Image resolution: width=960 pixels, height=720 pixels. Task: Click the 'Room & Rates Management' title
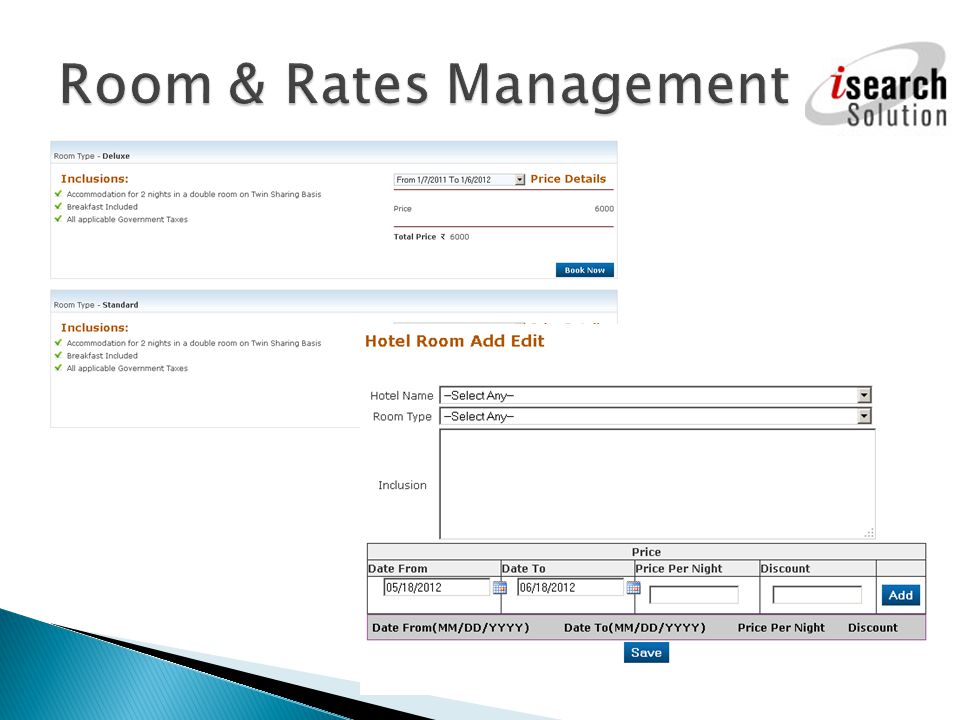pyautogui.click(x=424, y=85)
